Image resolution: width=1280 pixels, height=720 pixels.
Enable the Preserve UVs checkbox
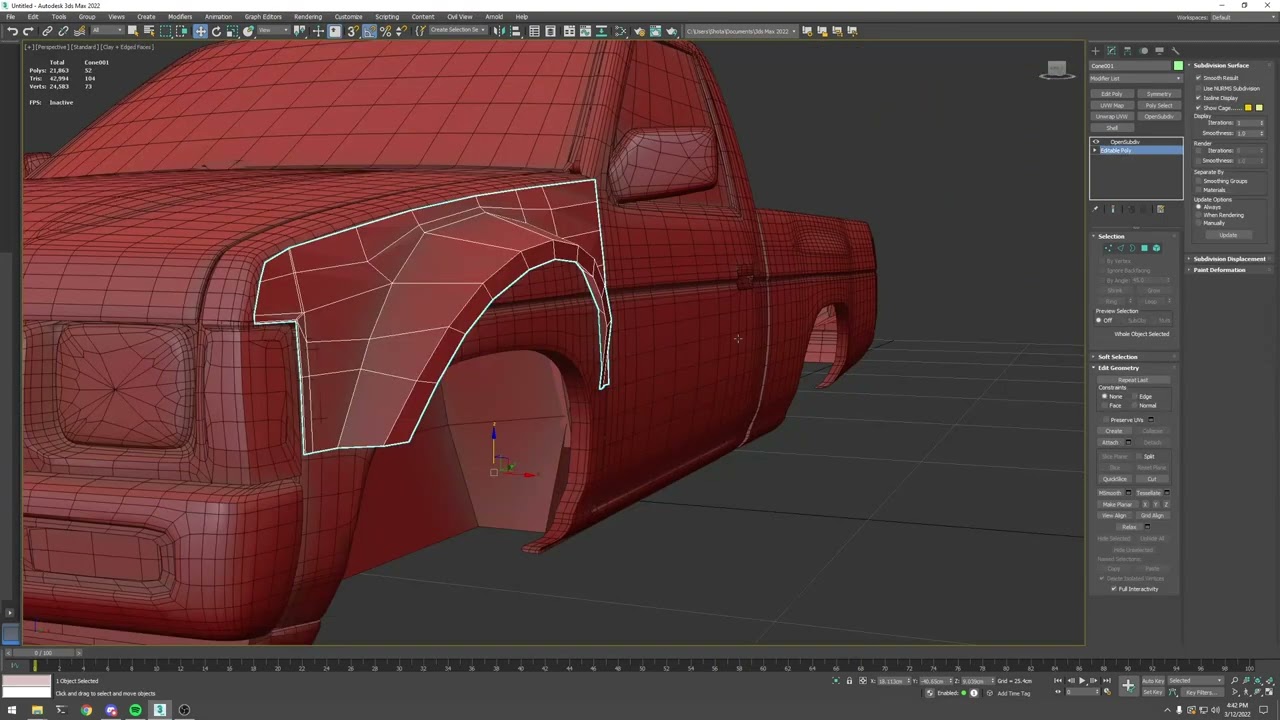1105,420
